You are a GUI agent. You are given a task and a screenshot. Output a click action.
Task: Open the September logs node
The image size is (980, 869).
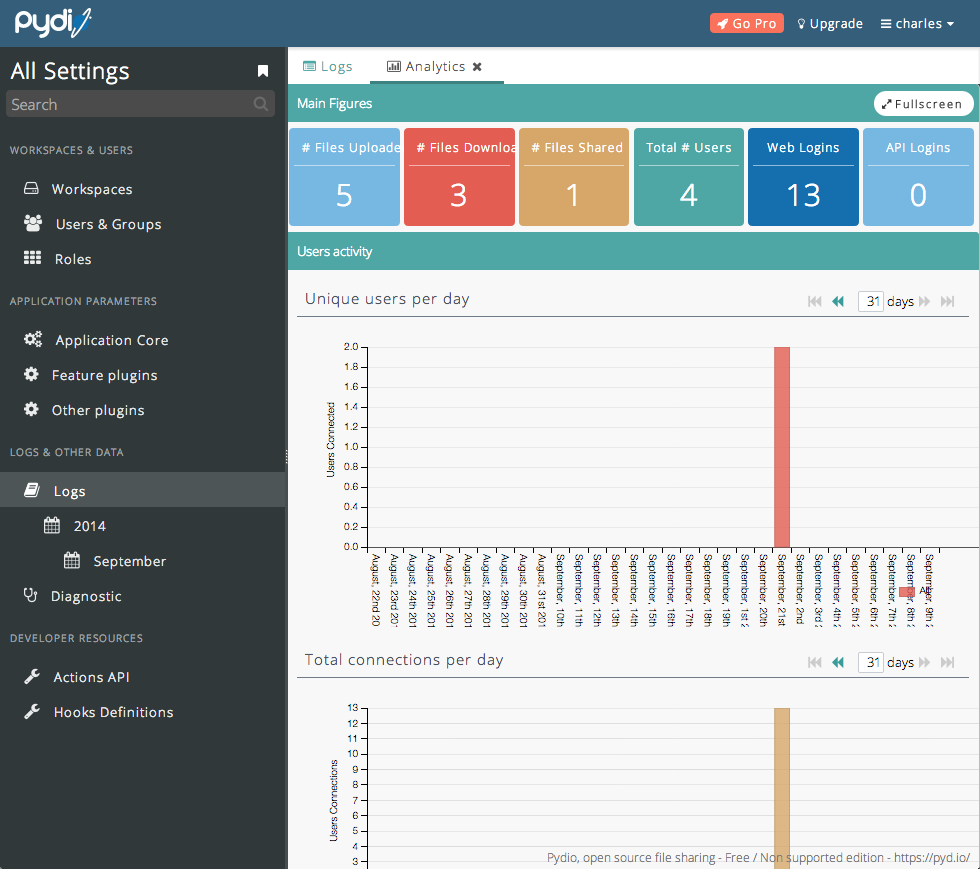point(129,561)
